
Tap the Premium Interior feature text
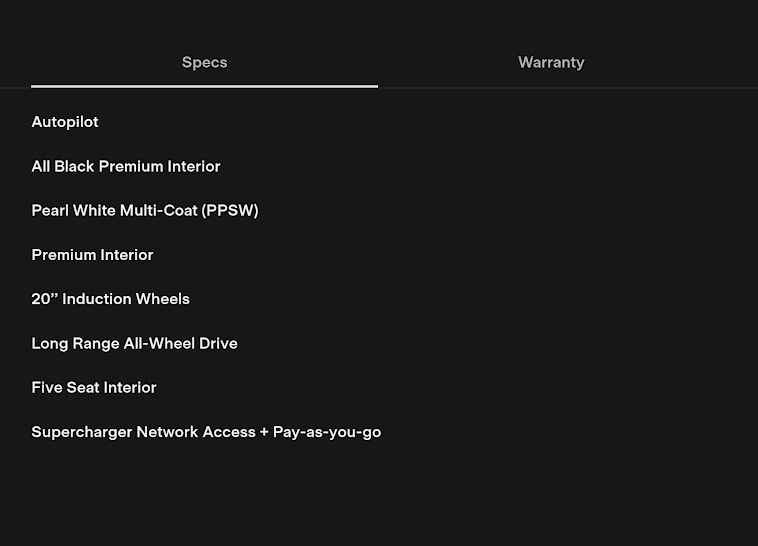pyautogui.click(x=92, y=255)
